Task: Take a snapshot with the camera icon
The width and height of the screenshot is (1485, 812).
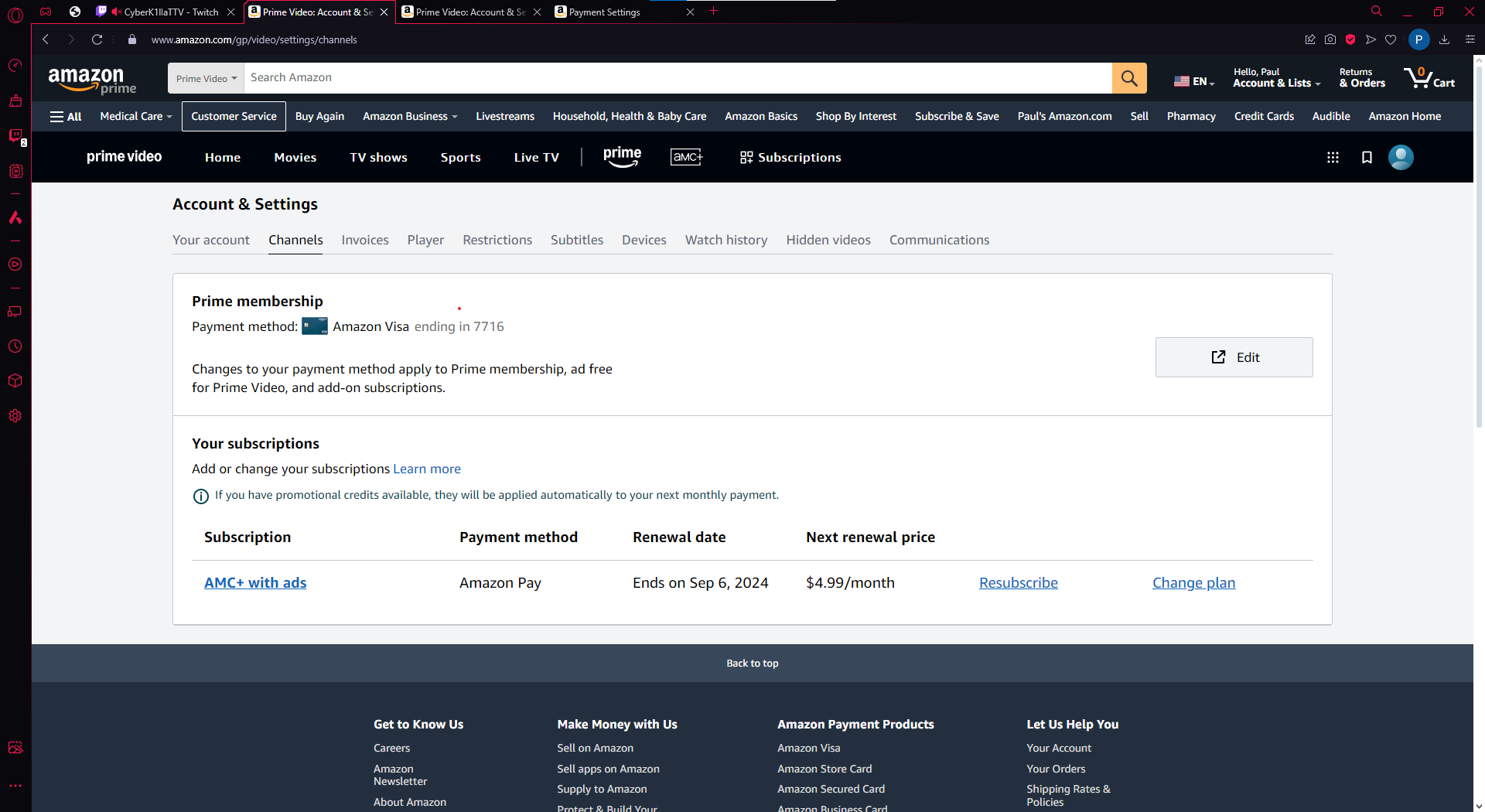Action: pos(1330,39)
